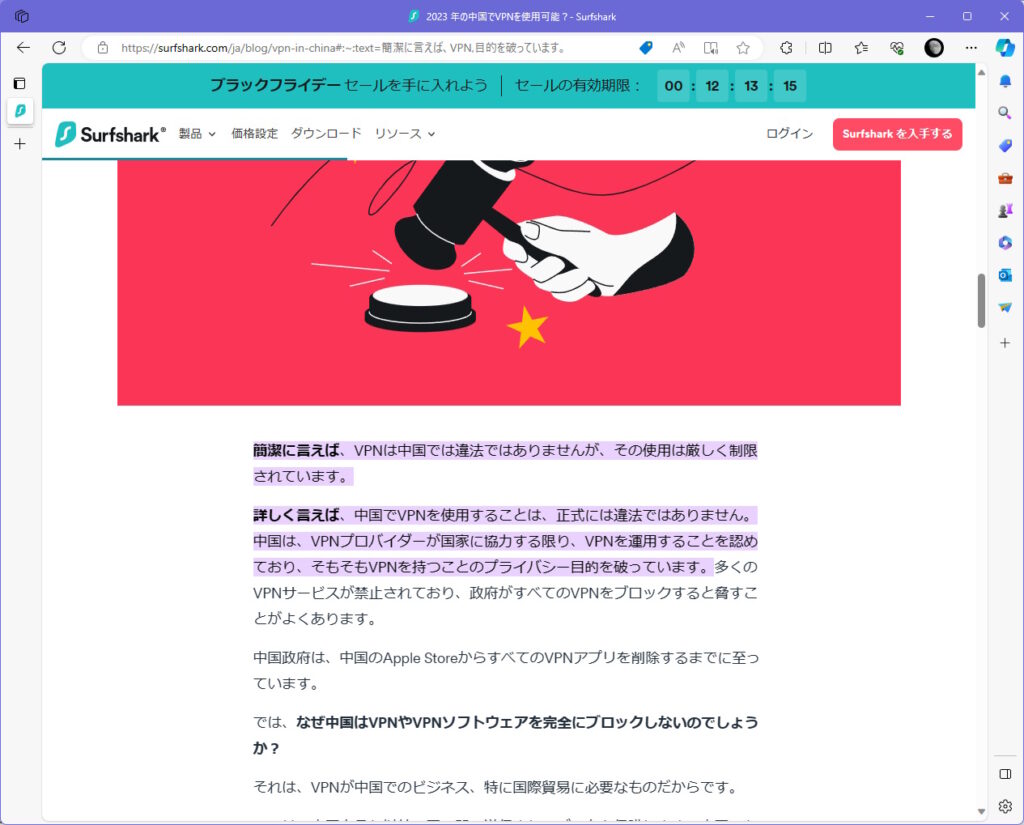Add a new vertical tab
Viewport: 1024px width, 825px height.
(20, 144)
